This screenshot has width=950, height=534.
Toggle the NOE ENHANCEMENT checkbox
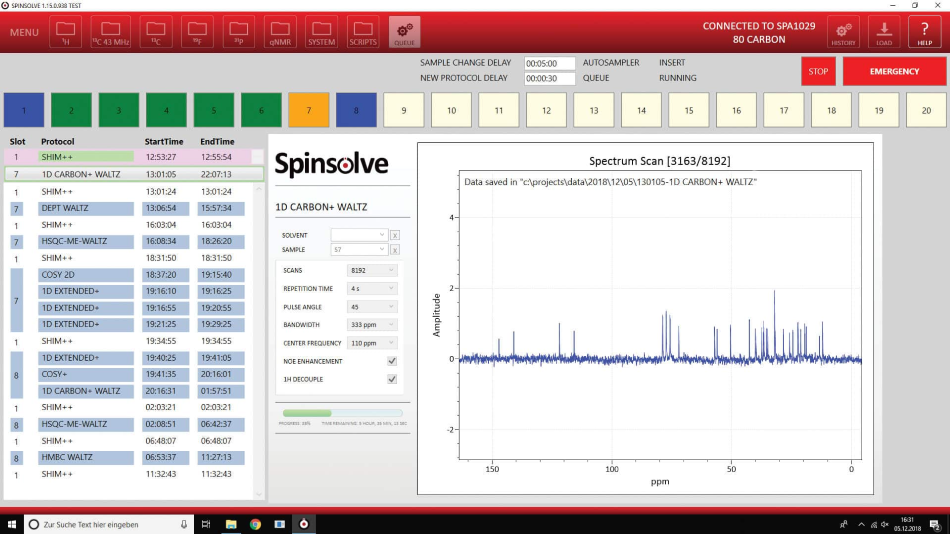pos(392,361)
